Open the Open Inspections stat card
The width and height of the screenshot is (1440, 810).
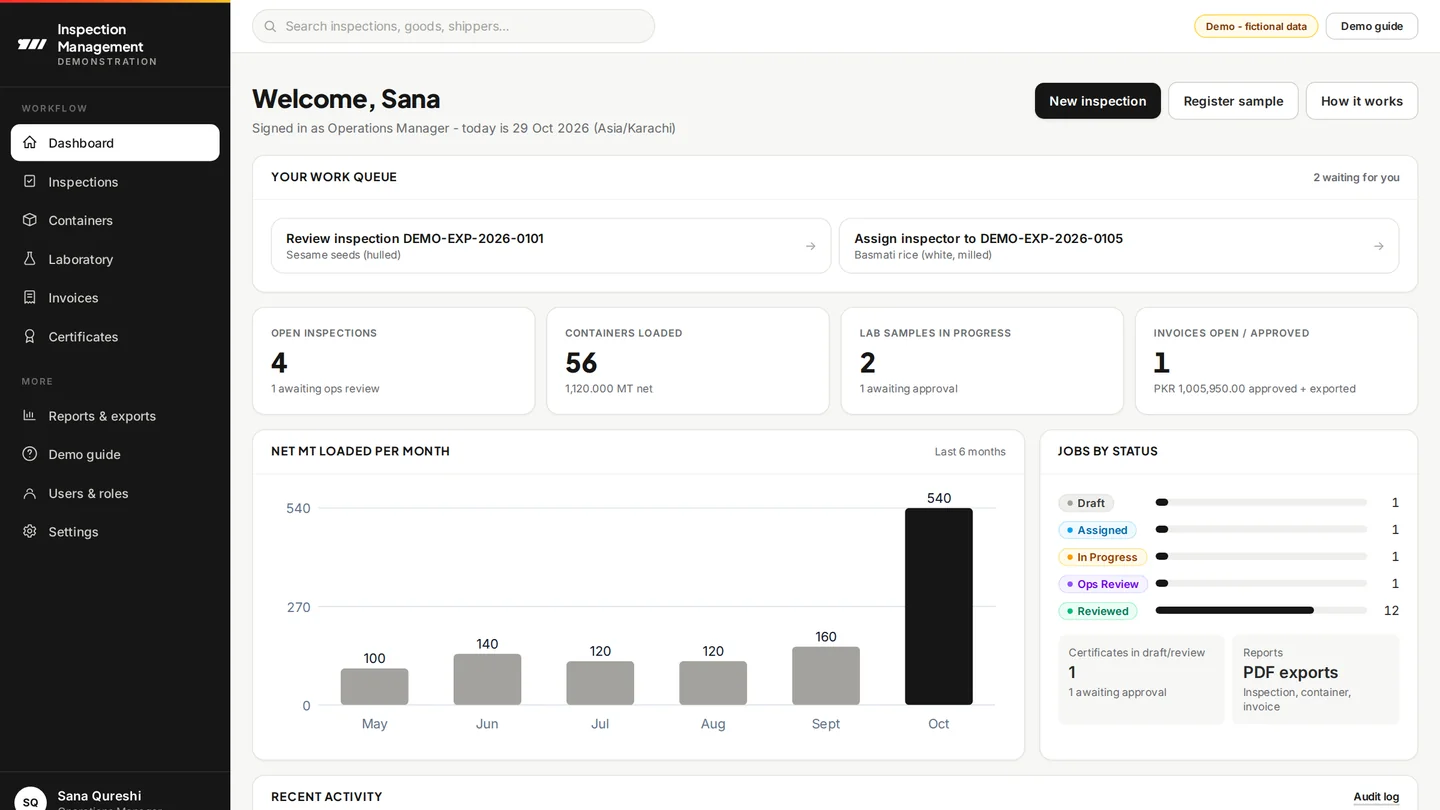click(394, 361)
